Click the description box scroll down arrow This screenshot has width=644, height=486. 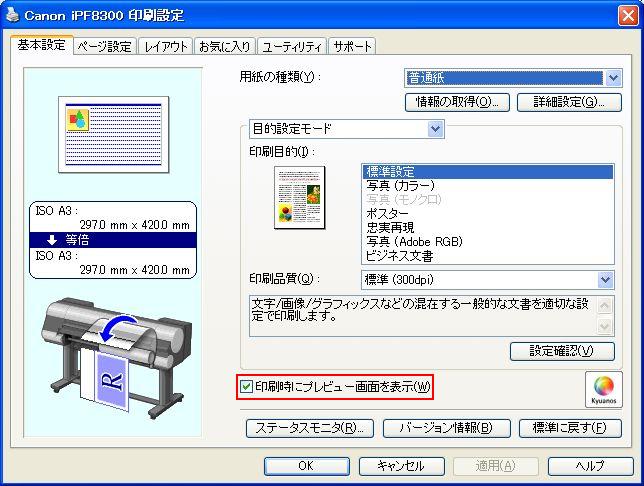click(x=605, y=326)
